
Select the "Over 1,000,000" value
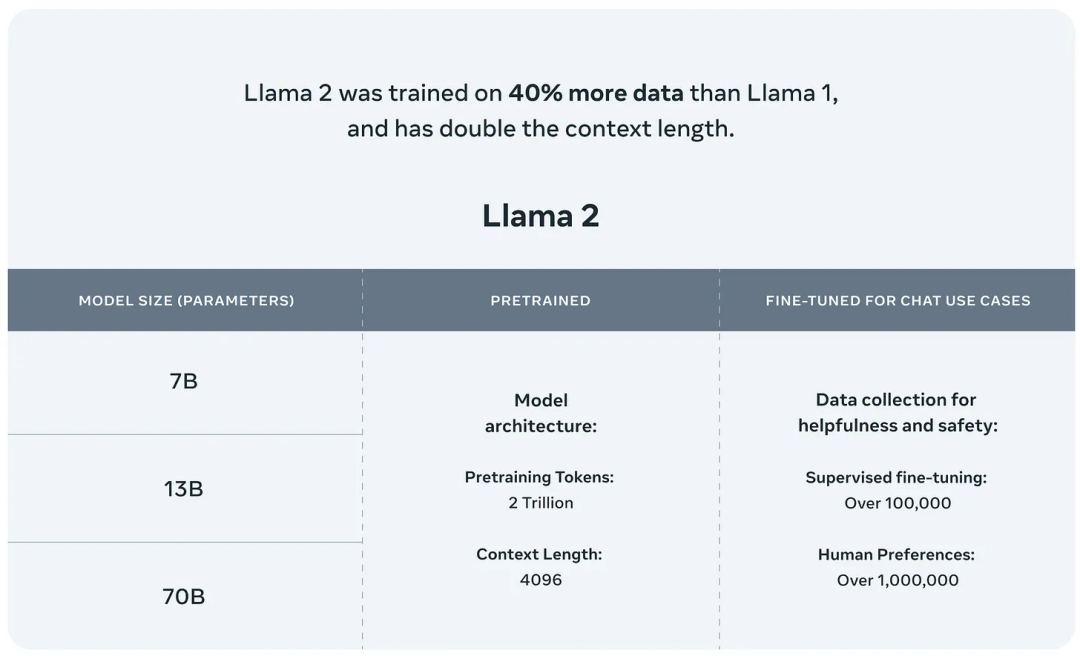pos(897,580)
